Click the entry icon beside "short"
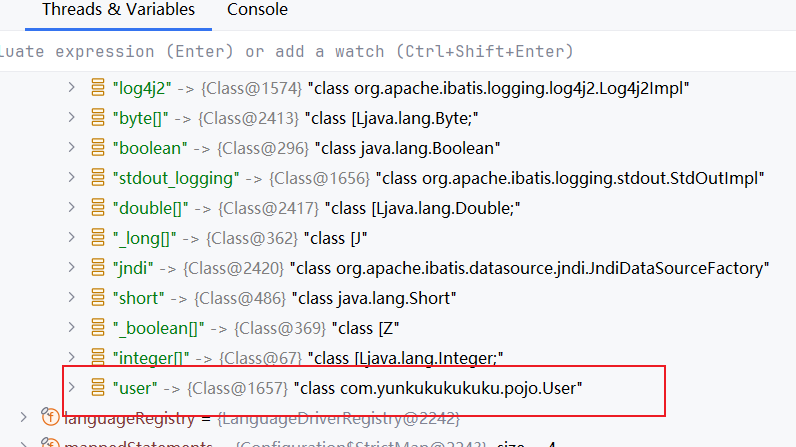 pos(97,297)
